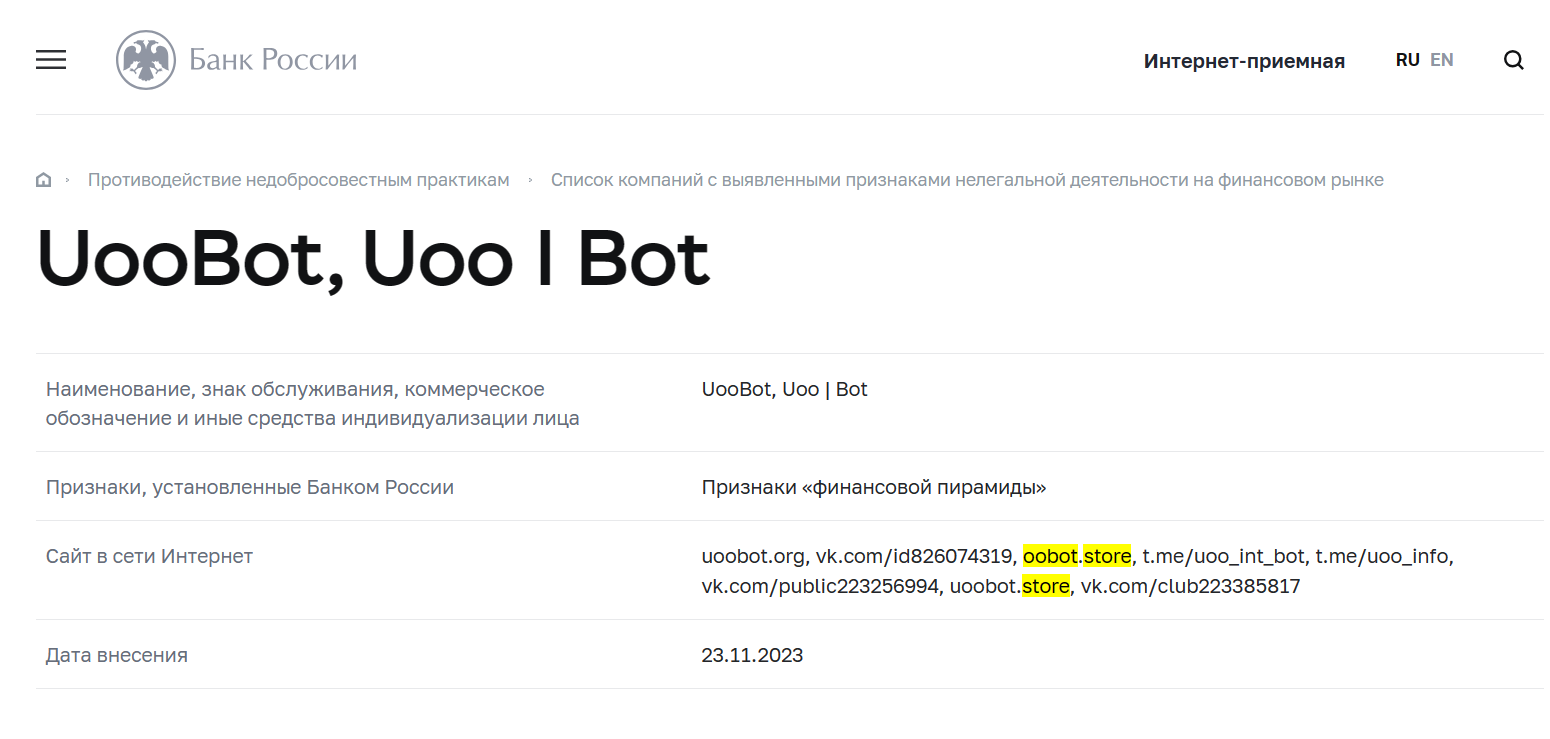This screenshot has width=1550, height=739.
Task: Click the text uoobot.org
Action: click(754, 556)
